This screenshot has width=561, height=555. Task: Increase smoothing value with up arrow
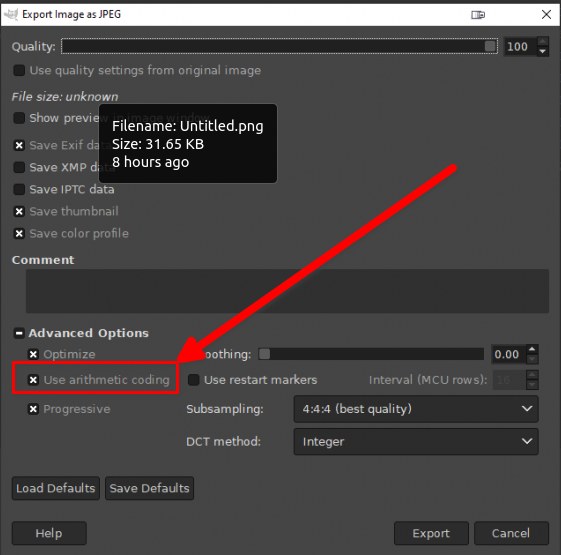pyautogui.click(x=532, y=349)
